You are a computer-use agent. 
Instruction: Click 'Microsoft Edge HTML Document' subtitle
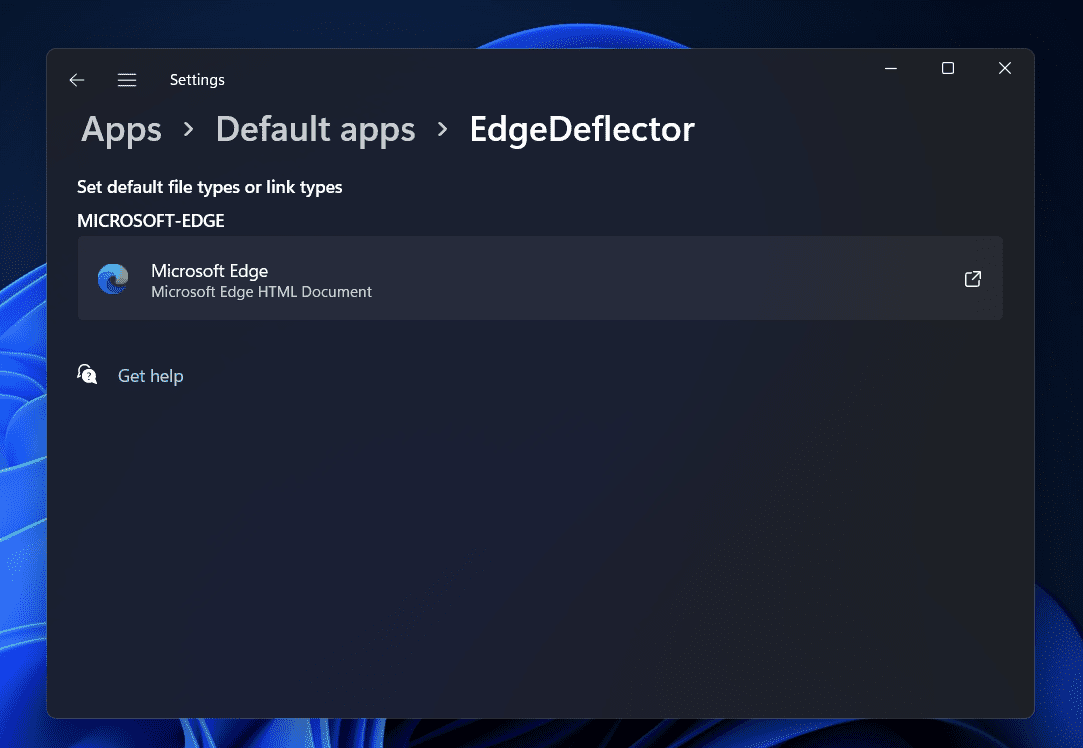pos(261,292)
